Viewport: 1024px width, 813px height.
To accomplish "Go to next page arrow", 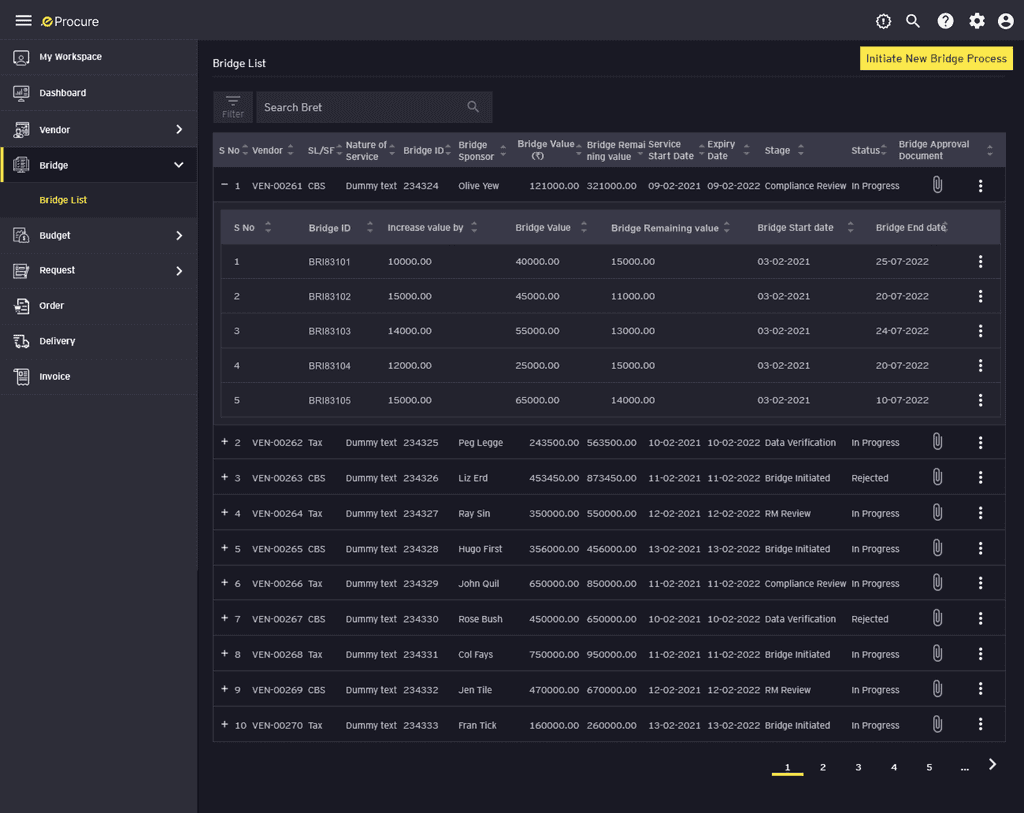I will [992, 765].
